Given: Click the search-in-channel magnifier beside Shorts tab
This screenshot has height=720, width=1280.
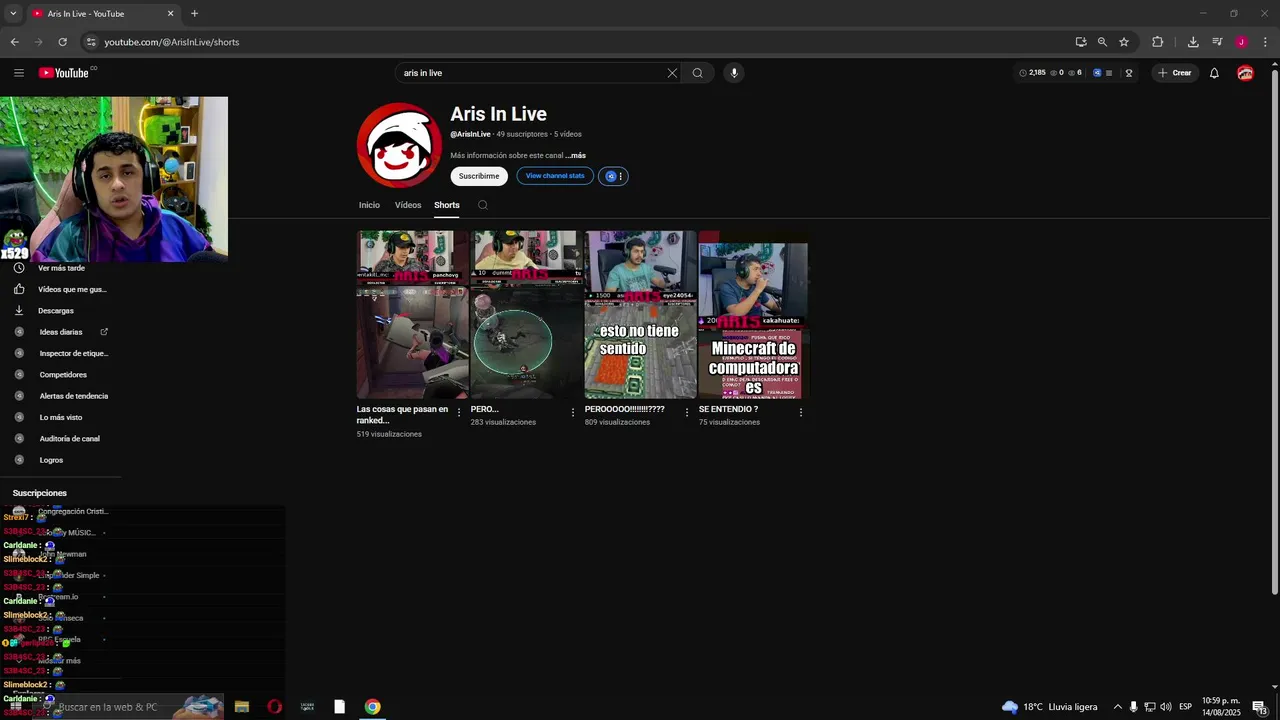Looking at the screenshot, I should coord(482,205).
